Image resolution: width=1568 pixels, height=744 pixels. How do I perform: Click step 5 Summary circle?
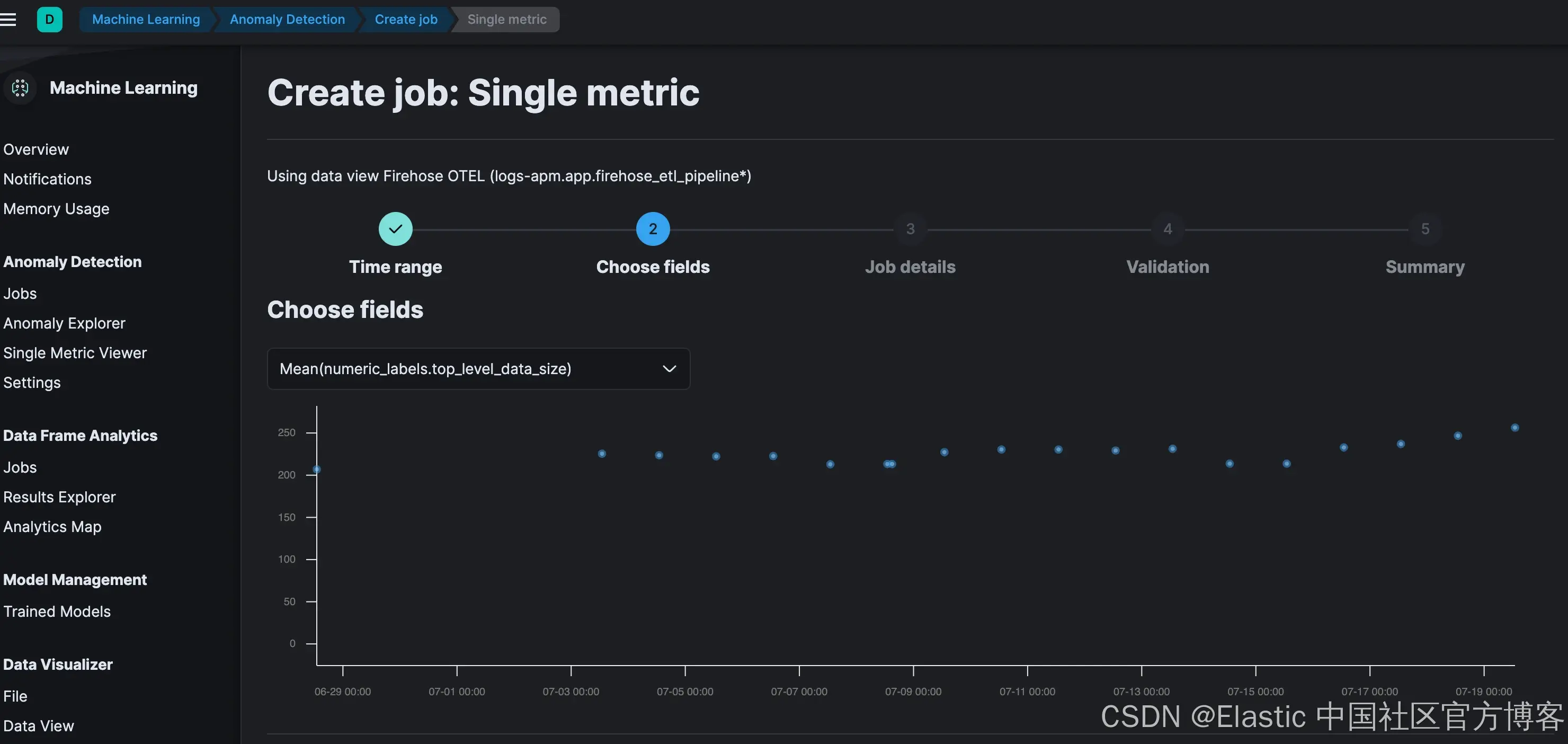tap(1424, 229)
